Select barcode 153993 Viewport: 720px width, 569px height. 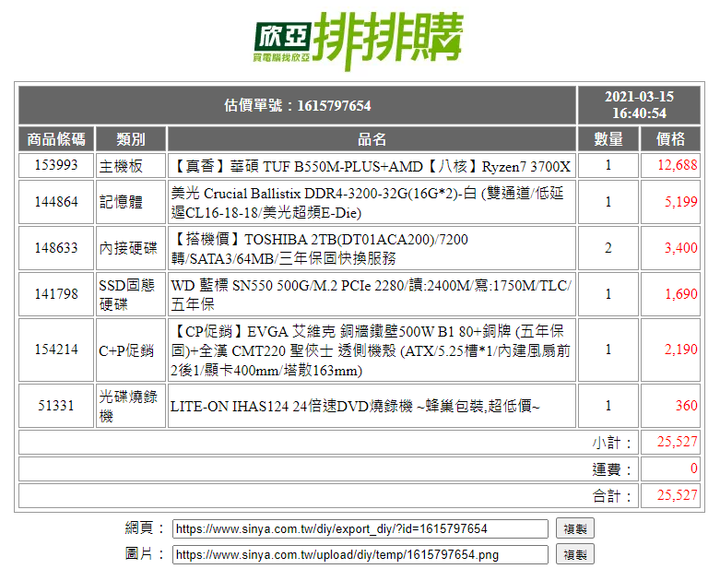point(56,165)
